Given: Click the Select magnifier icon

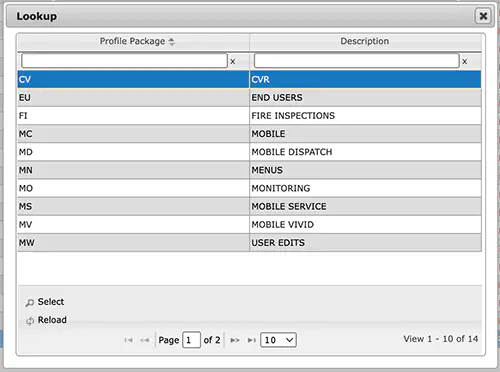Looking at the screenshot, I should point(30,302).
